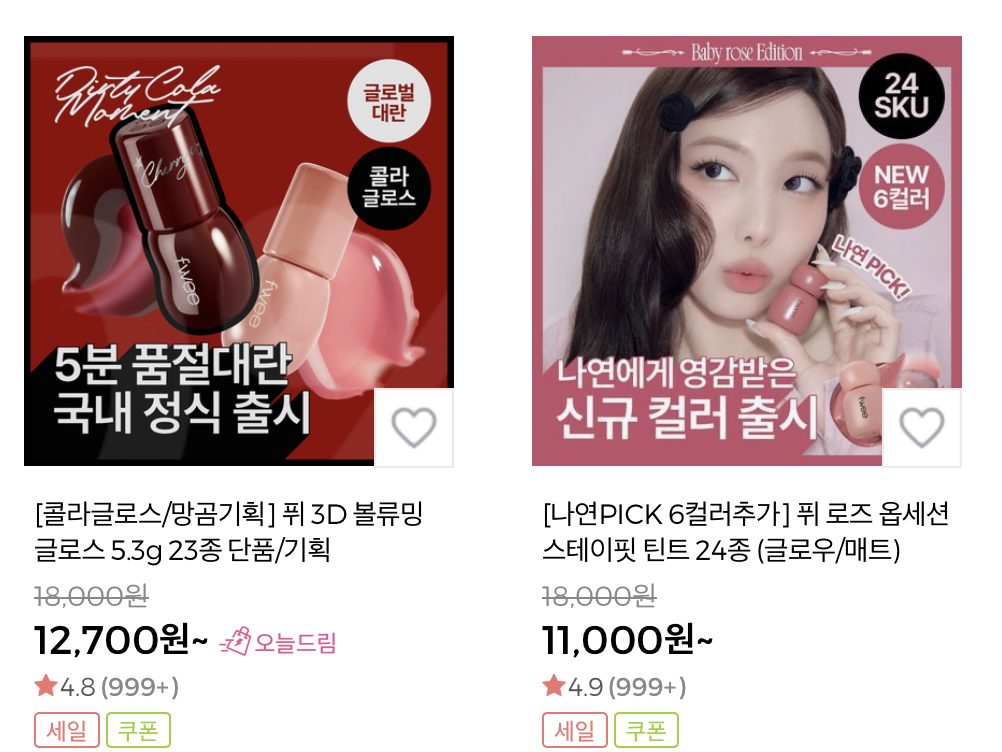Open the fwee 3D volumizing gloss thumbnail
The image size is (1002, 752).
[x=238, y=251]
